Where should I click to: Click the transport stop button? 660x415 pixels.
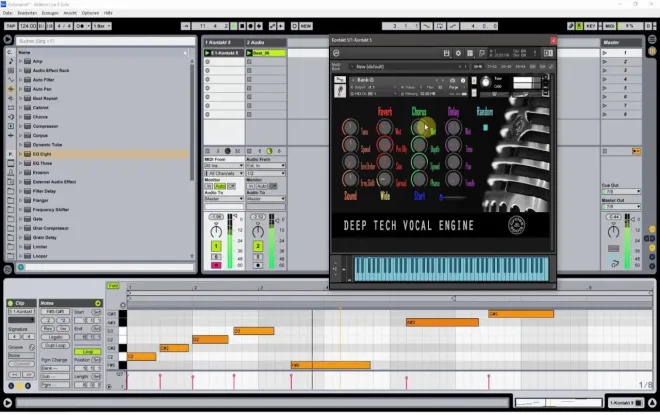[x=242, y=26]
